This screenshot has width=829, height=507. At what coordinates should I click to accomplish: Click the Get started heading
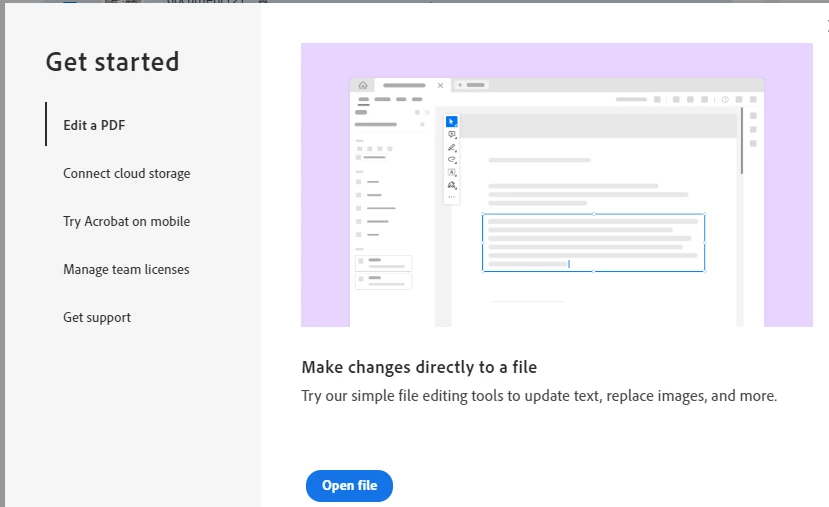[112, 62]
